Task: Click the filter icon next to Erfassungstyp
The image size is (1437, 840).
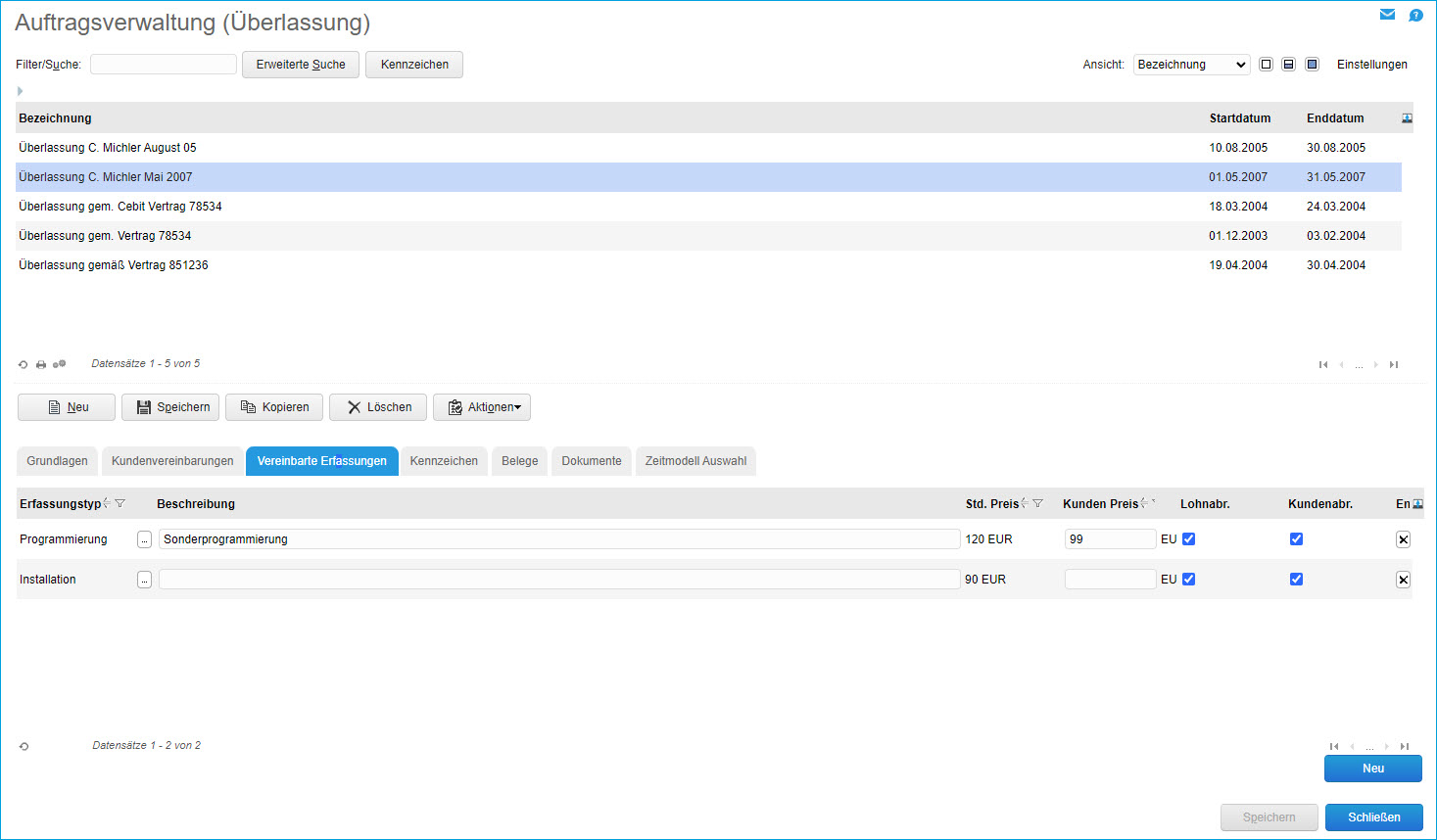Action: (120, 503)
